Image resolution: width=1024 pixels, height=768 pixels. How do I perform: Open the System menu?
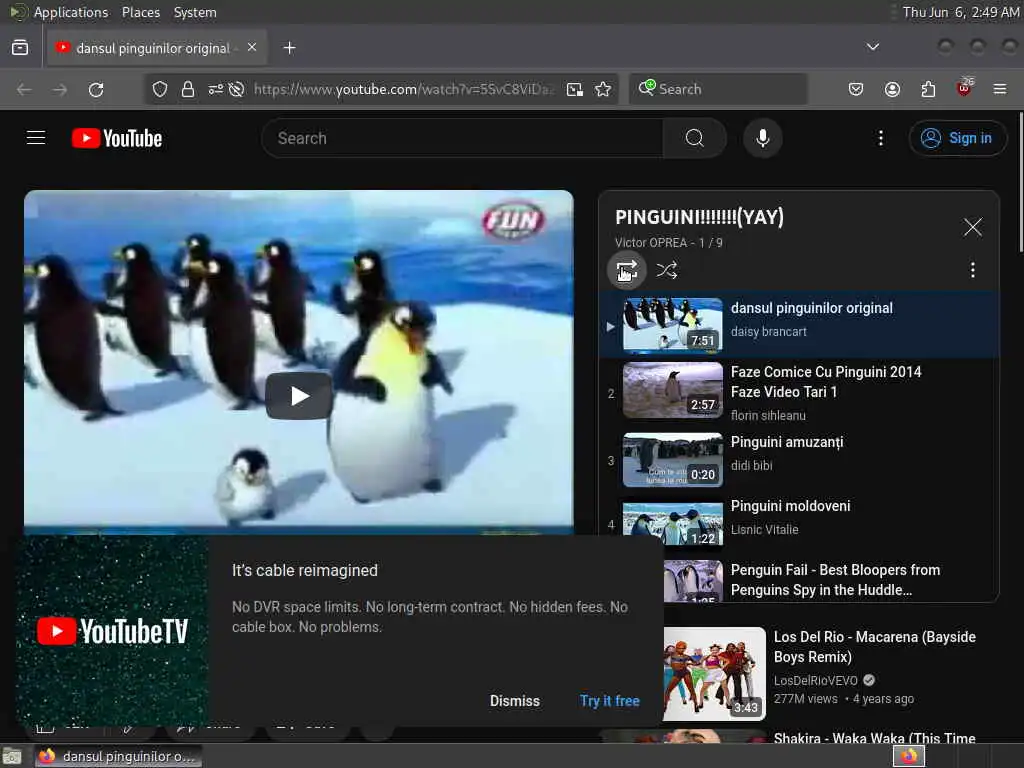(x=195, y=12)
